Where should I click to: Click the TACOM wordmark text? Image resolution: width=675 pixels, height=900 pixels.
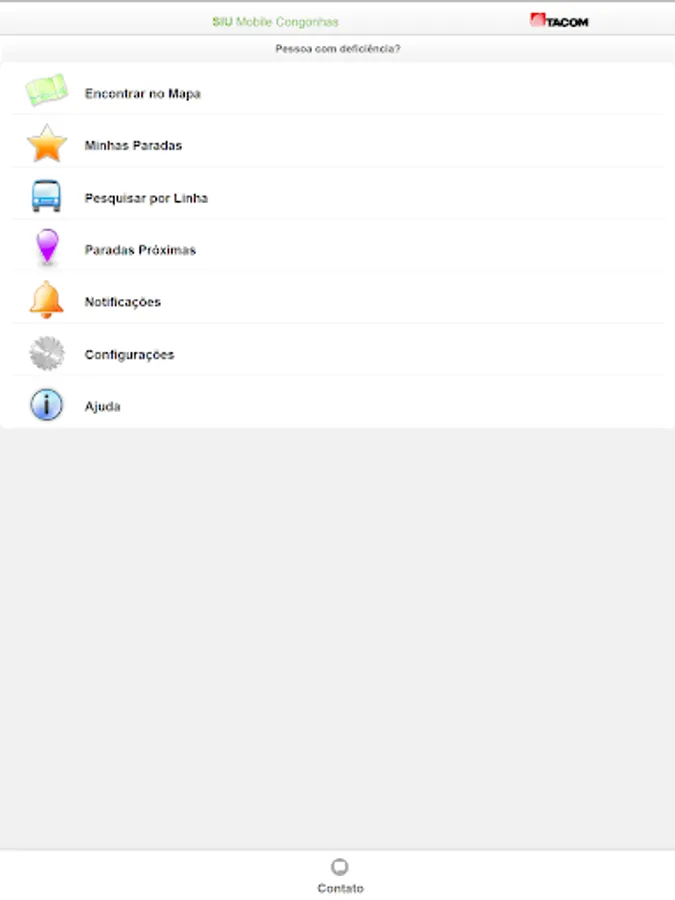tap(567, 22)
